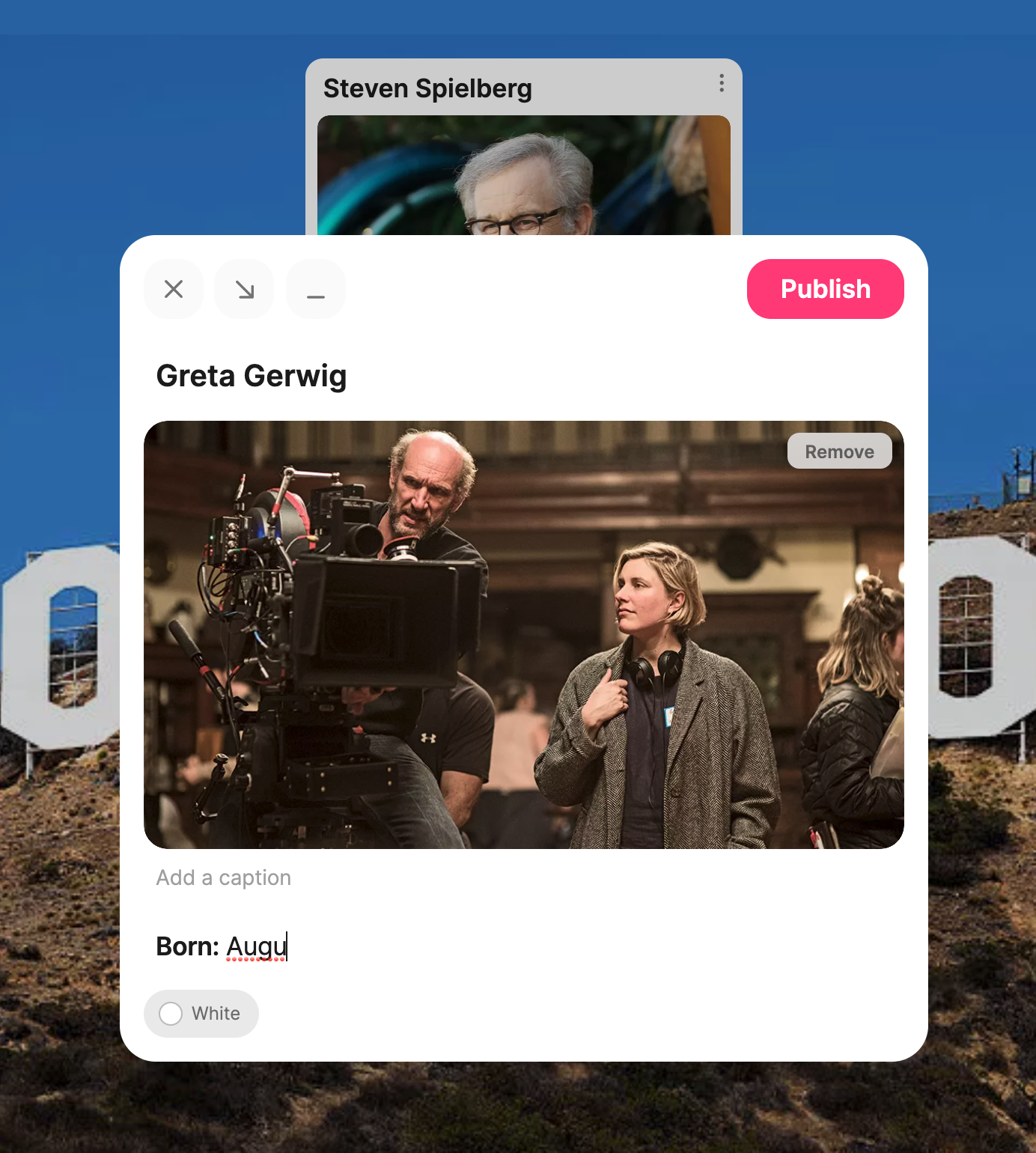Open the Steven Spielberg card title

[x=427, y=88]
